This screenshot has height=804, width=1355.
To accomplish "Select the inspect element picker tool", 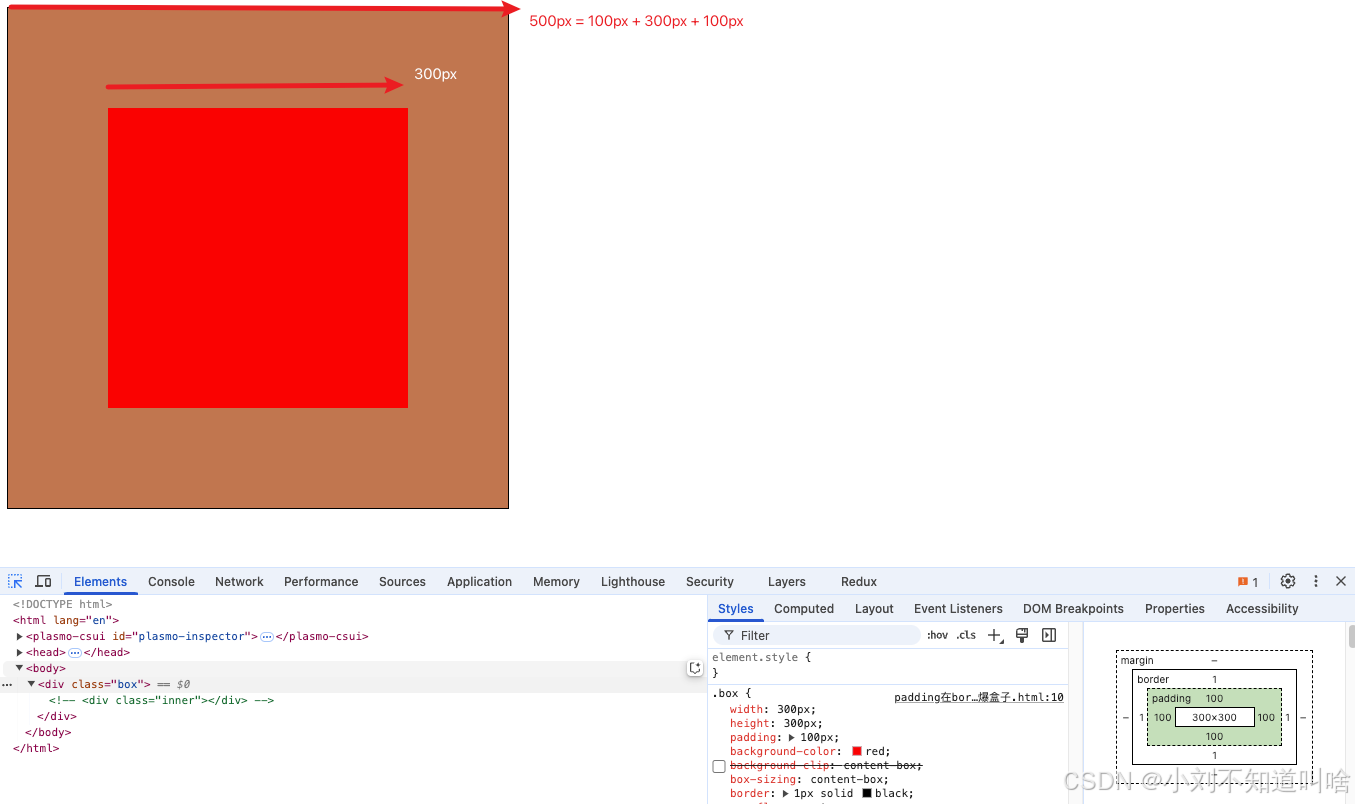I will tap(15, 581).
